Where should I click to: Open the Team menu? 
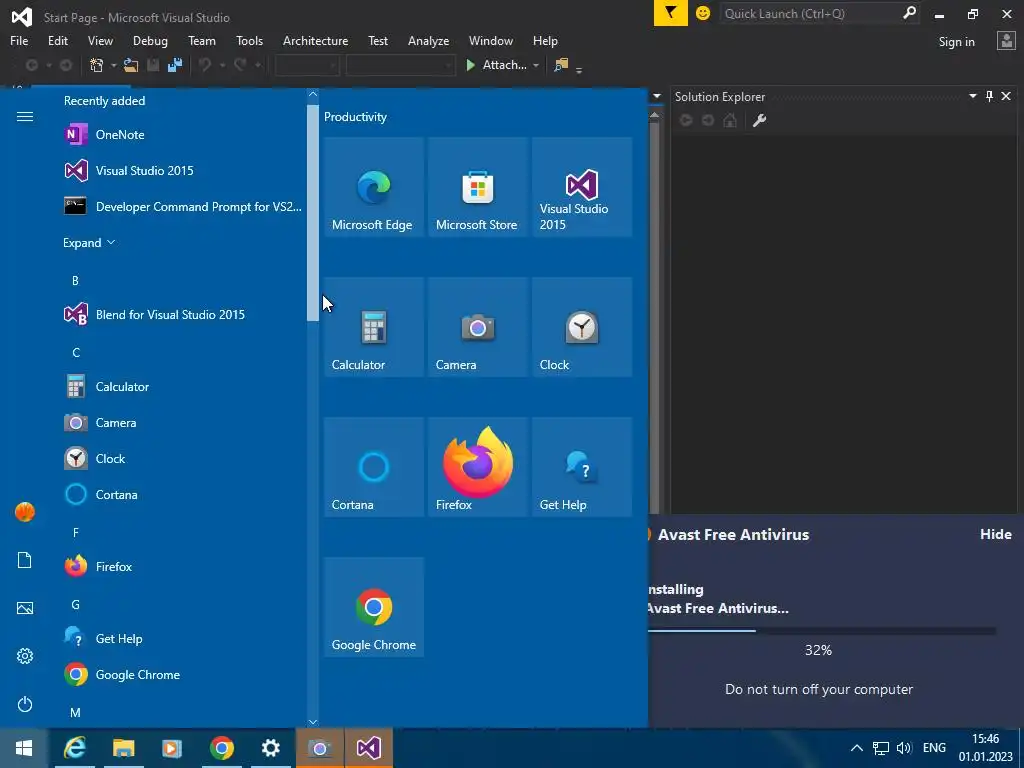202,40
